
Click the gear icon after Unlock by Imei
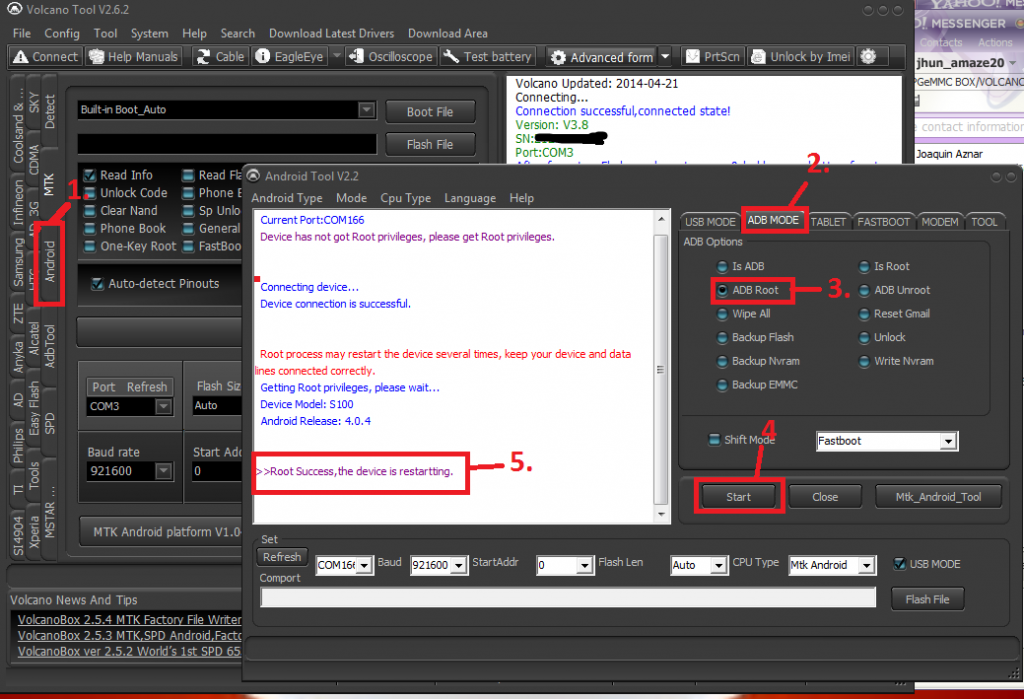point(868,57)
